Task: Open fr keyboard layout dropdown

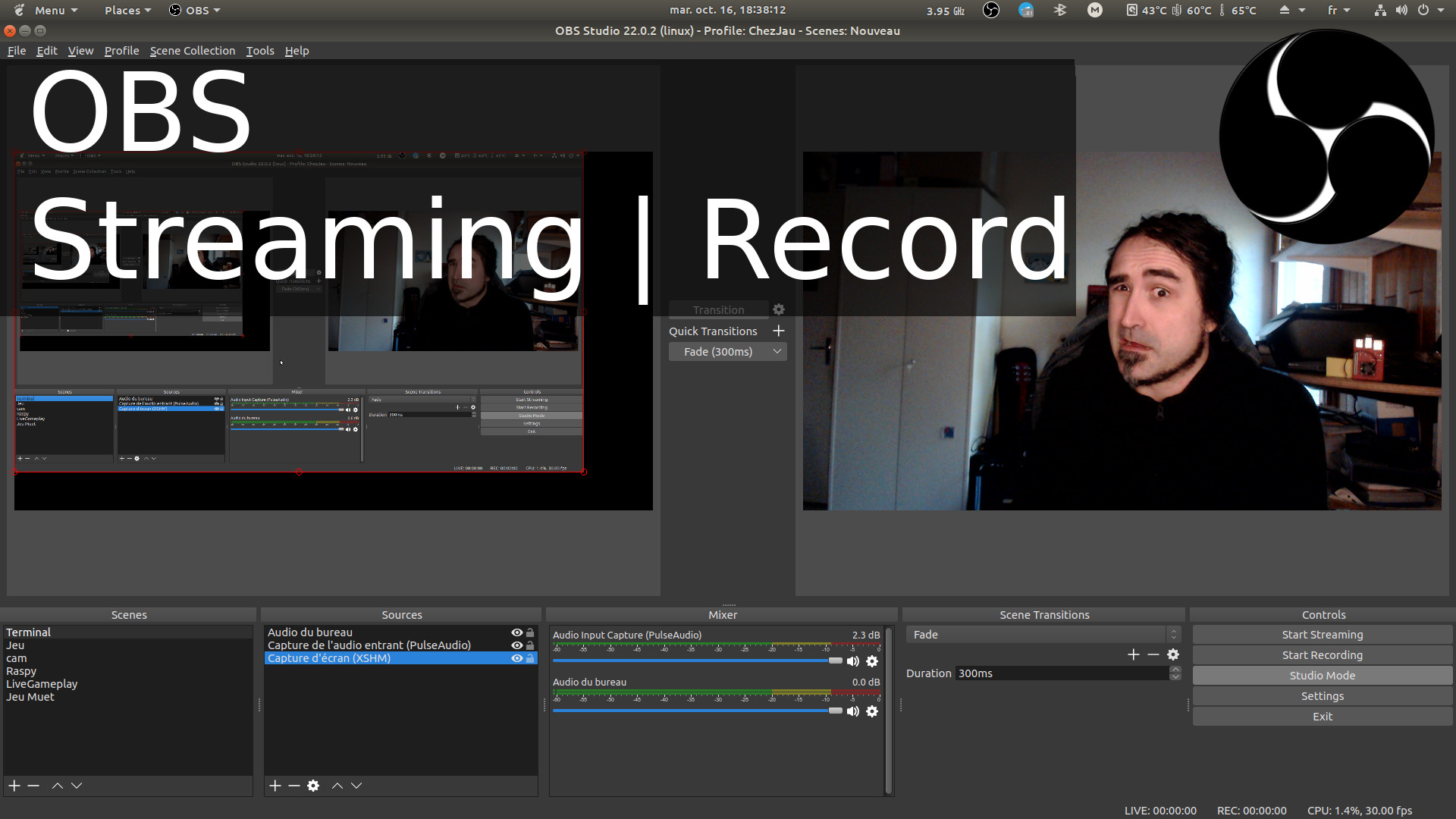Action: pos(1338,10)
